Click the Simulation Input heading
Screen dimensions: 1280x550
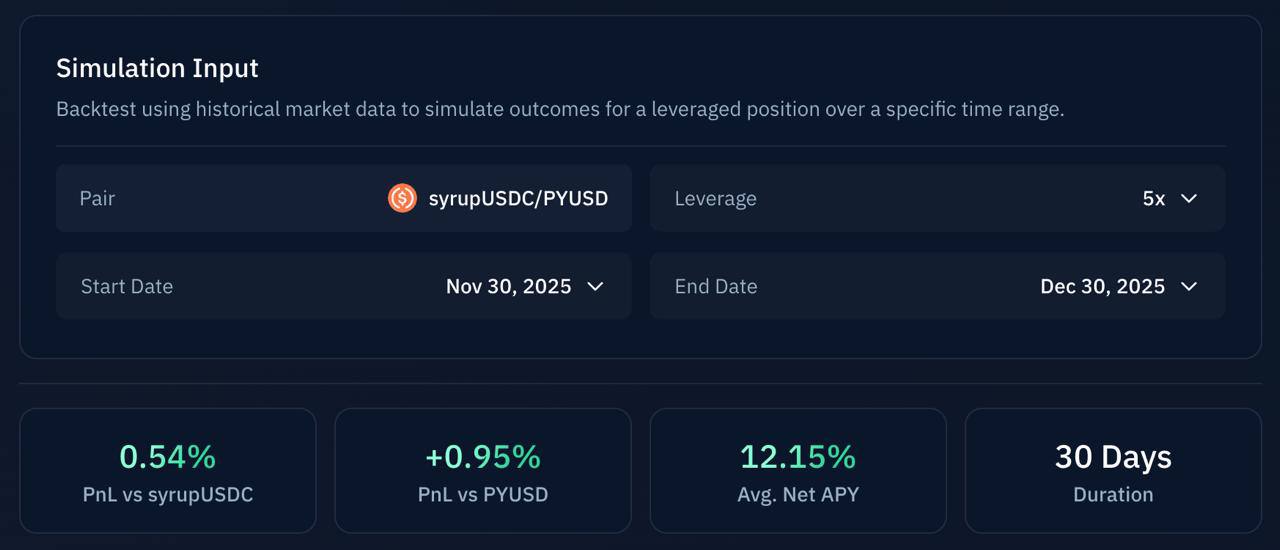157,68
